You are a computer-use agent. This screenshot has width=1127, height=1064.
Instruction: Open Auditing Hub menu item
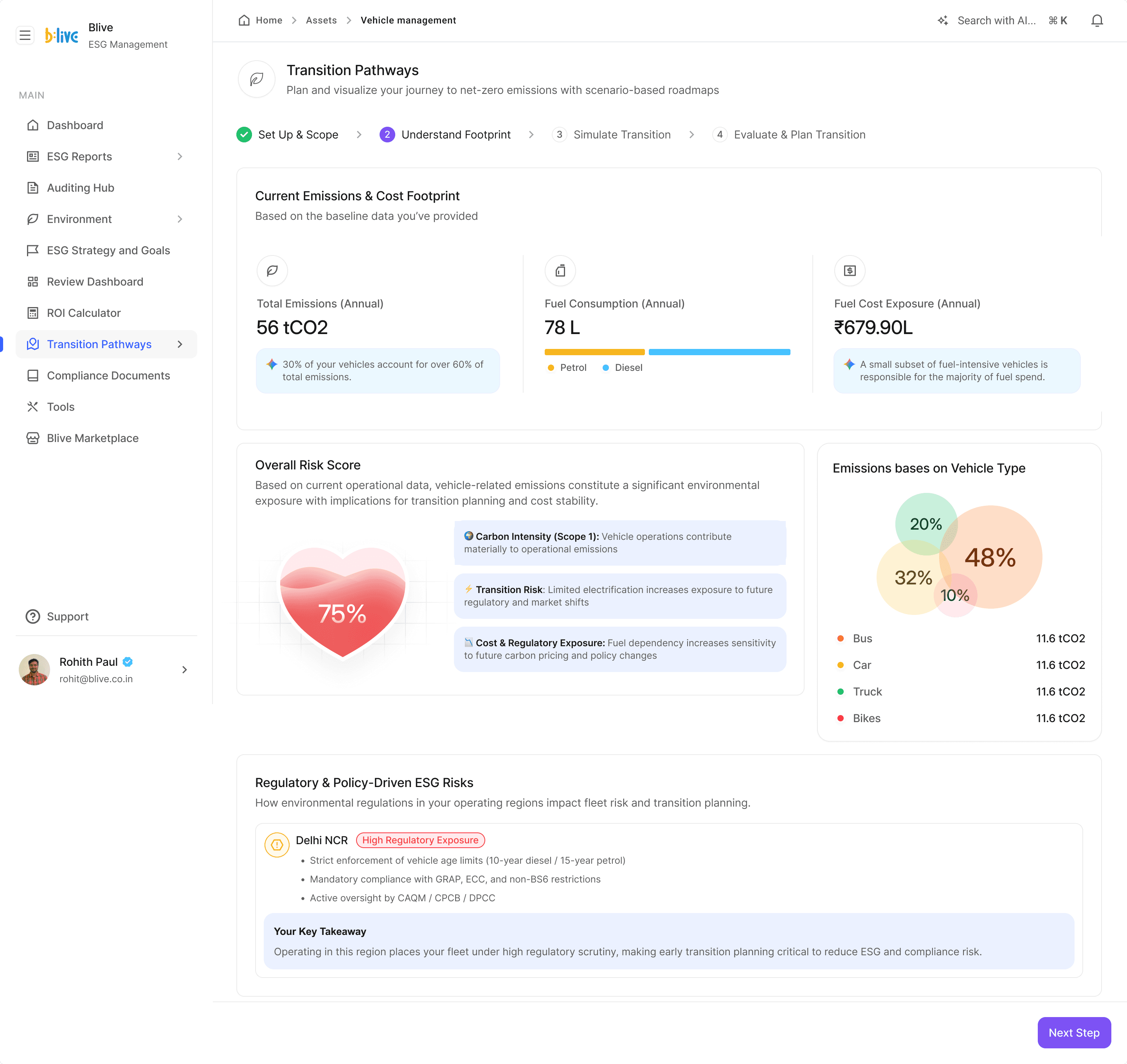[x=80, y=188]
